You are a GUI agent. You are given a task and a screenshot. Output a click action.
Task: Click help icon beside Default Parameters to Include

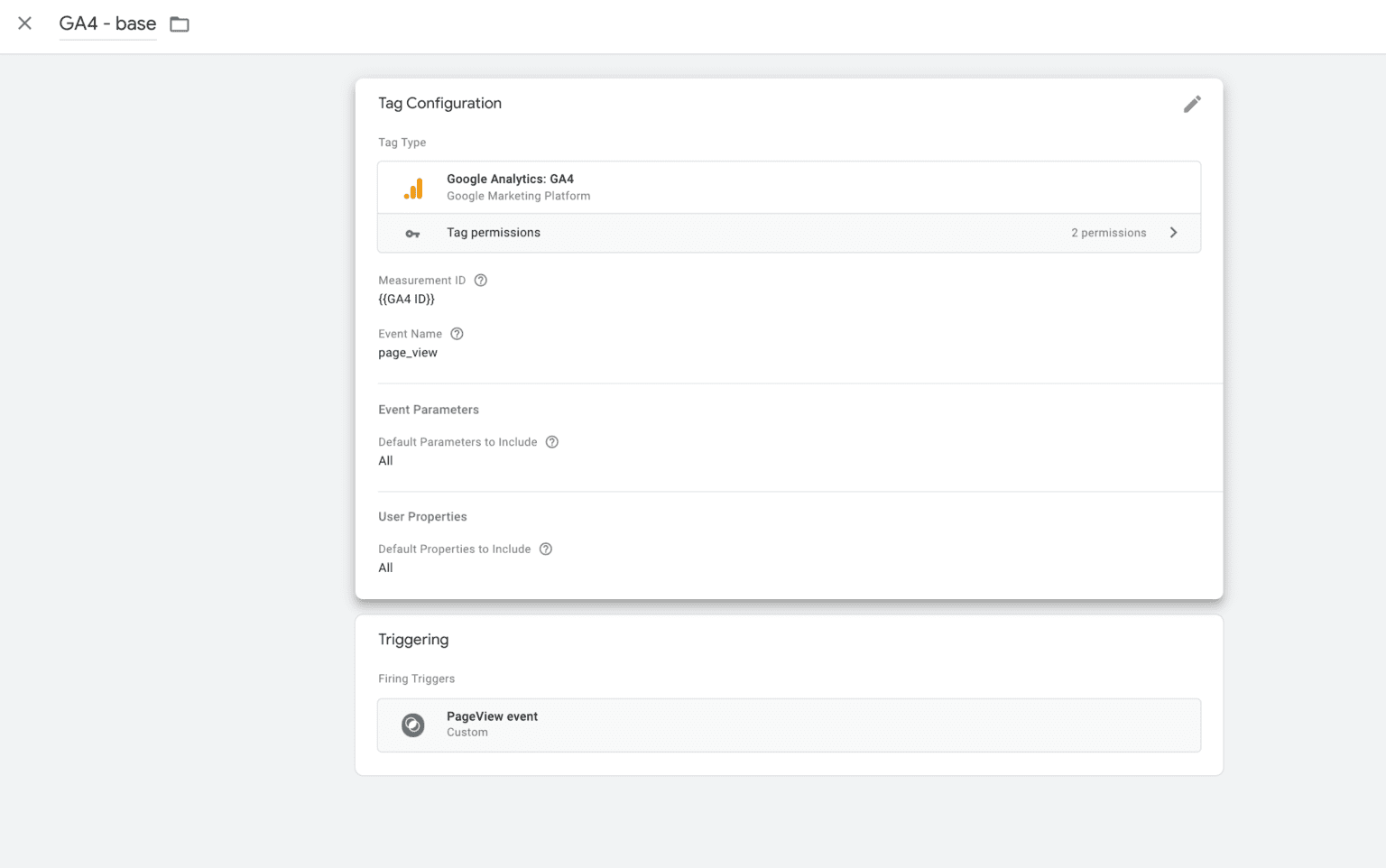[x=552, y=442]
